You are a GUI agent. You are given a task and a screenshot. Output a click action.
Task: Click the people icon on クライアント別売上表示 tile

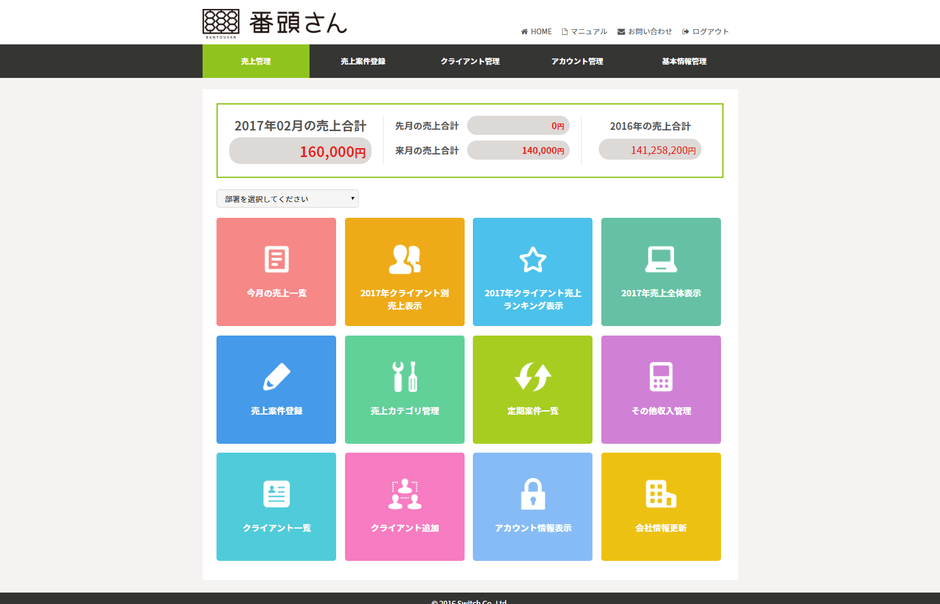pos(404,259)
